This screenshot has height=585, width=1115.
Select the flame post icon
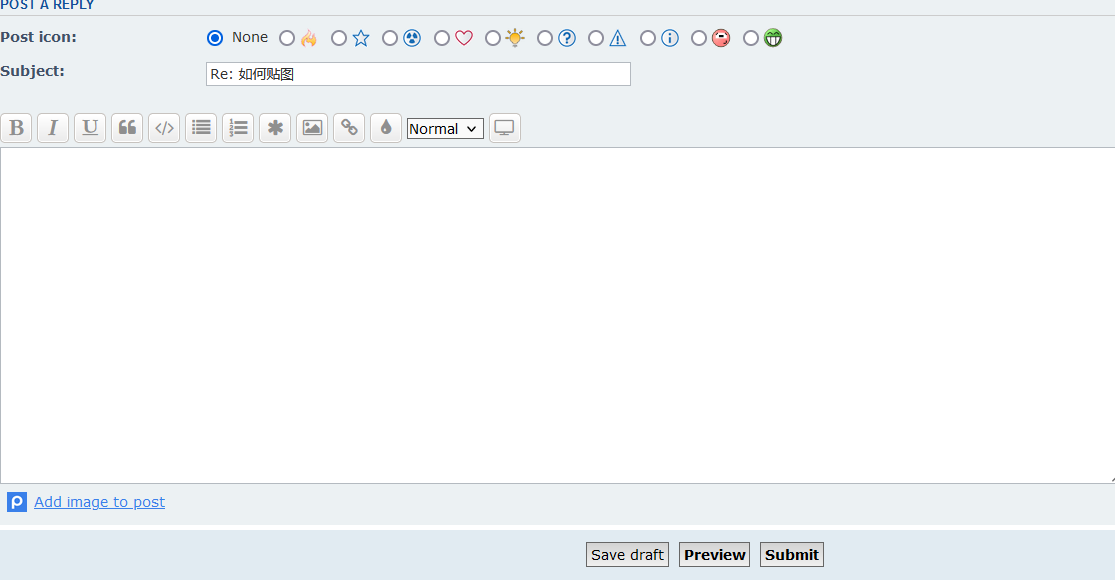click(287, 38)
